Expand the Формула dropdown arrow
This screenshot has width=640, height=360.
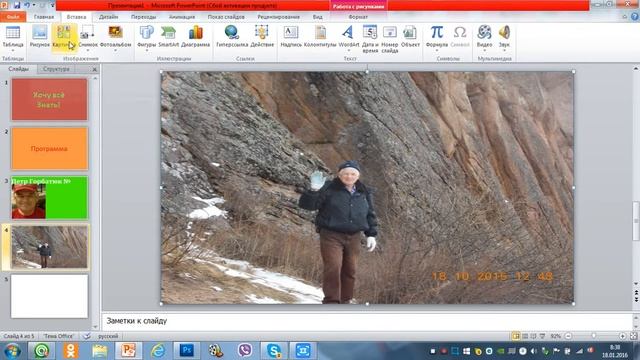pos(437,51)
